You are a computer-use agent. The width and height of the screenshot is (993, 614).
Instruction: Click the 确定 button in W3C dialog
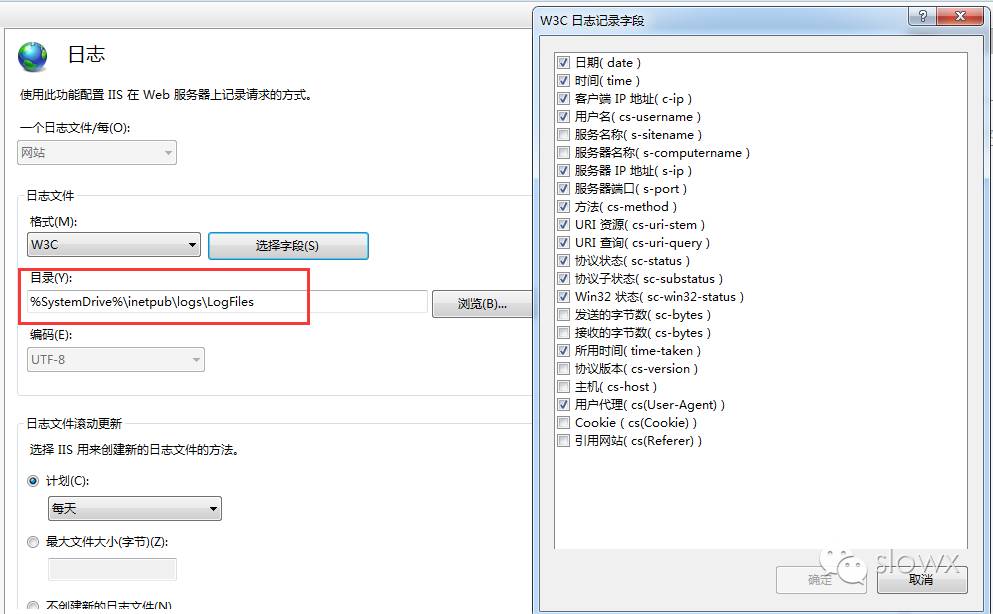coord(821,580)
